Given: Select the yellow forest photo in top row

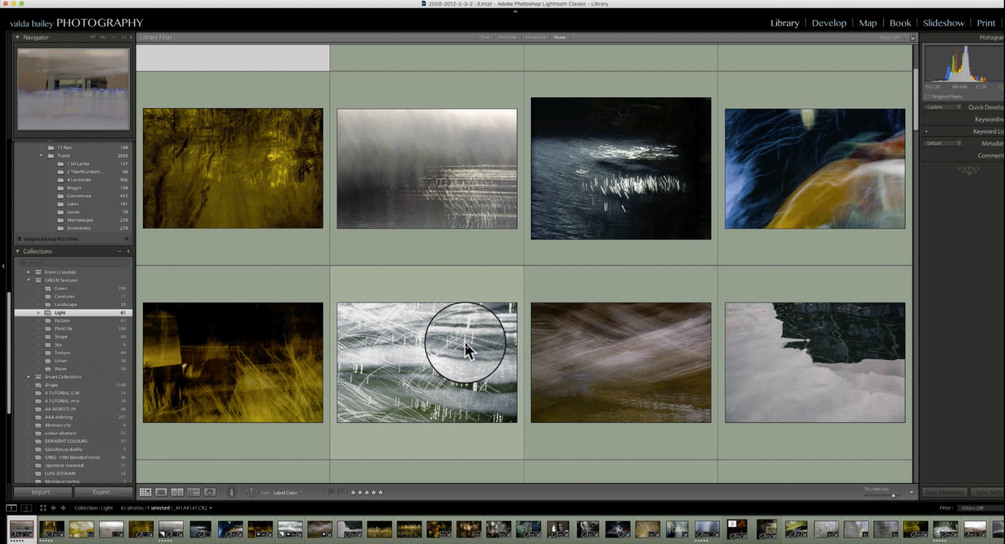Looking at the screenshot, I should tap(233, 169).
